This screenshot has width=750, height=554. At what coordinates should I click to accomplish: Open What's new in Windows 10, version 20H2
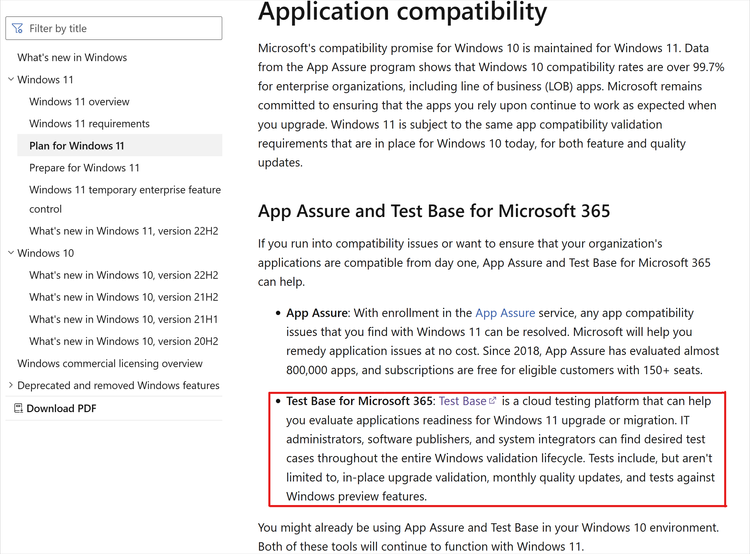point(123,341)
